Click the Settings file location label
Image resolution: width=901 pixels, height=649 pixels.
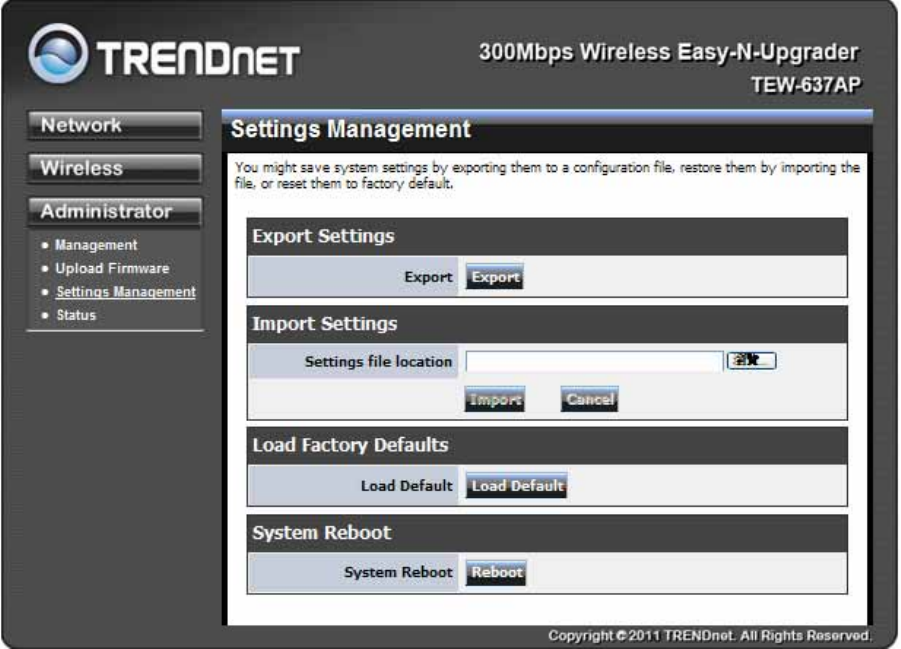coord(378,362)
